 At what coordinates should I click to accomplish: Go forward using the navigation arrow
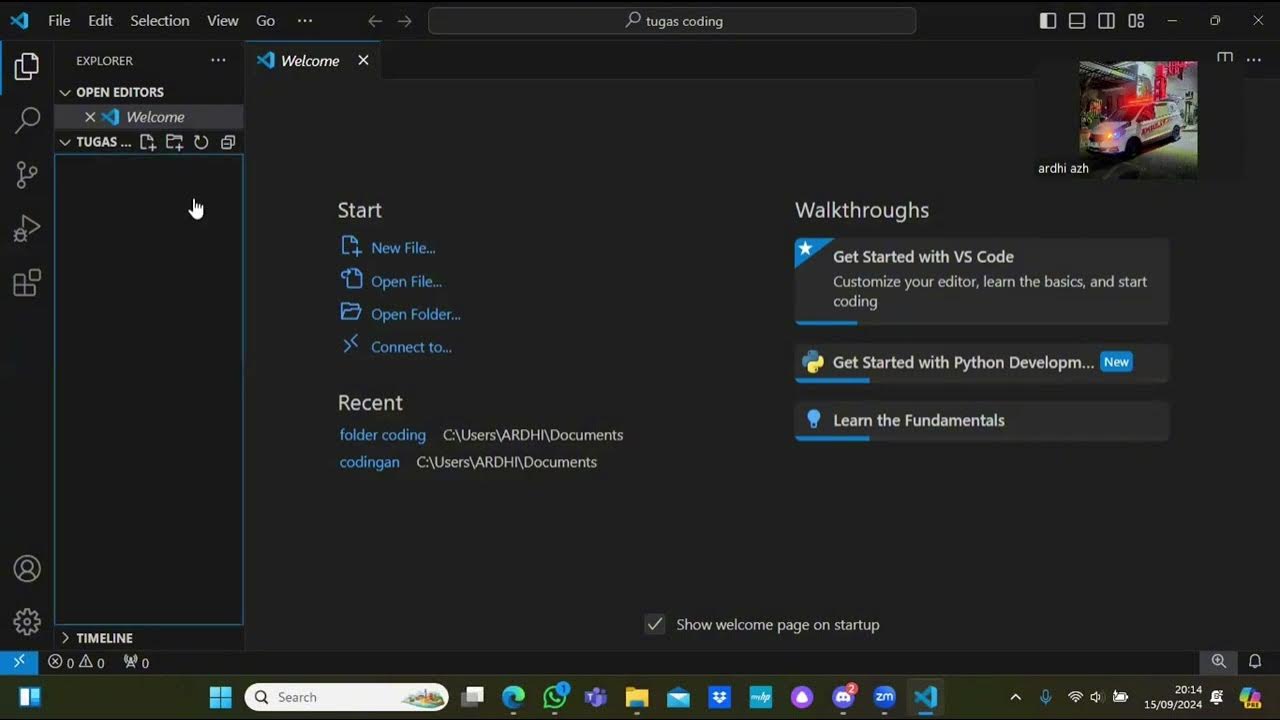coord(404,20)
